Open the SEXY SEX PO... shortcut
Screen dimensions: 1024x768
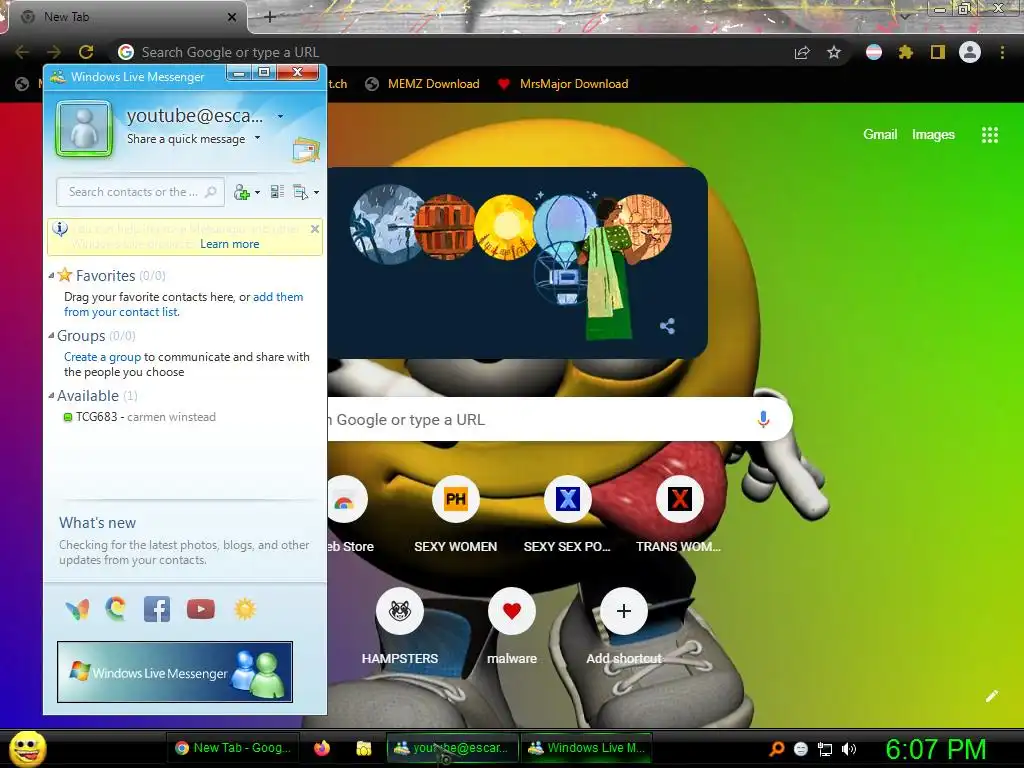pyautogui.click(x=567, y=516)
